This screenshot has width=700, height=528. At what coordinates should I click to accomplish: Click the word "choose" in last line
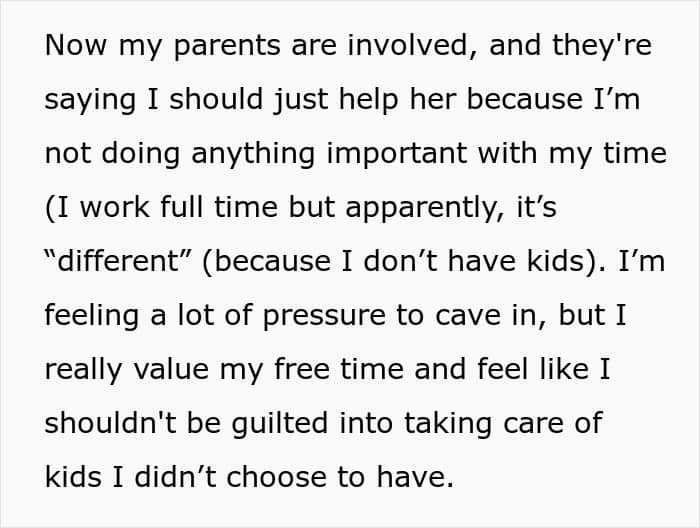click(276, 477)
